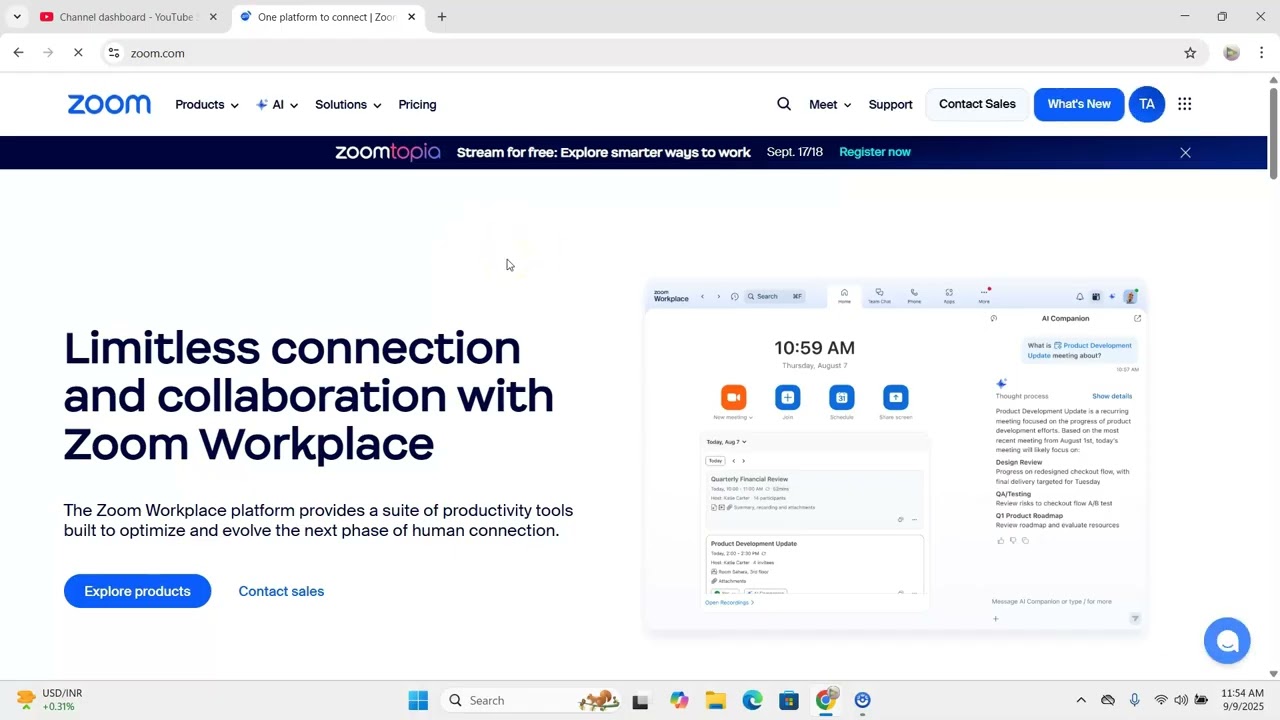
Task: Switch to the Channel dashboard YouTube tab
Action: (x=127, y=17)
